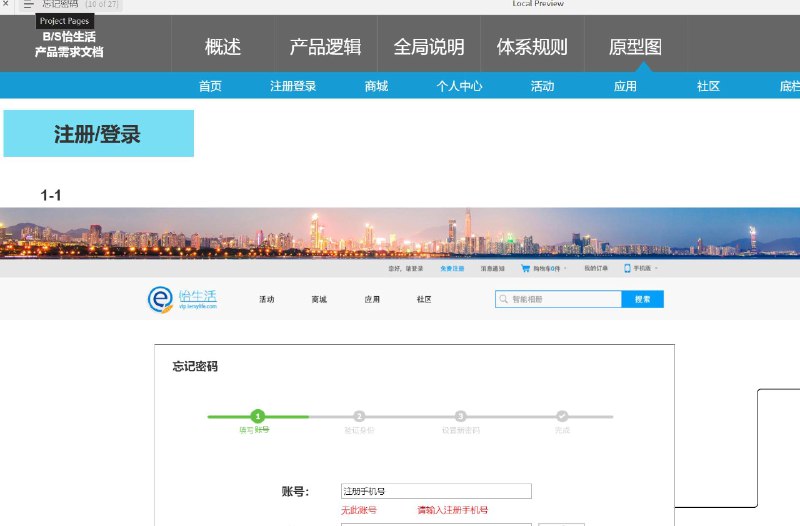The image size is (800, 526).
Task: Open the 体系规则 main tab
Action: coord(532,47)
